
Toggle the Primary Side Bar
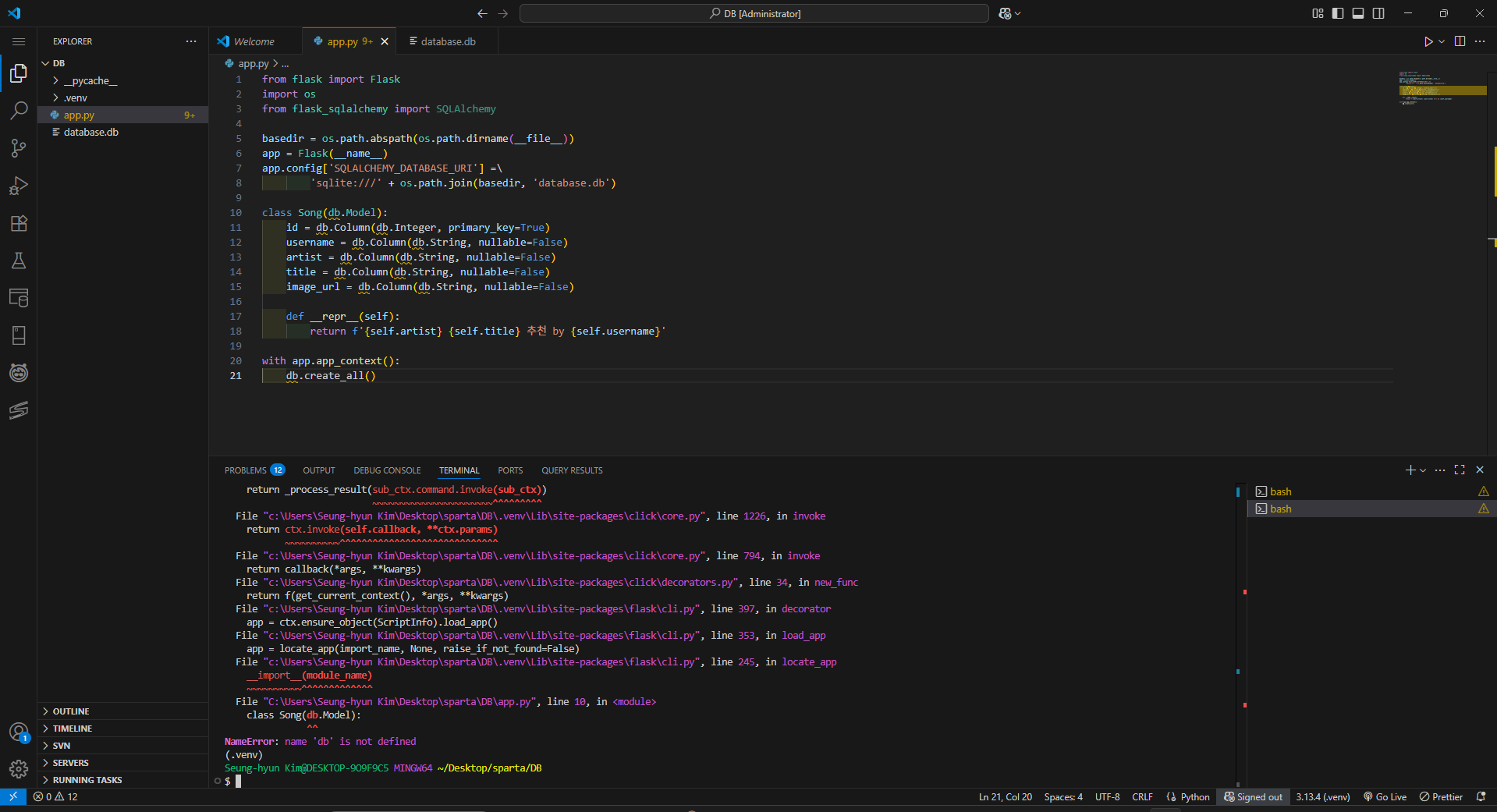pos(1338,13)
